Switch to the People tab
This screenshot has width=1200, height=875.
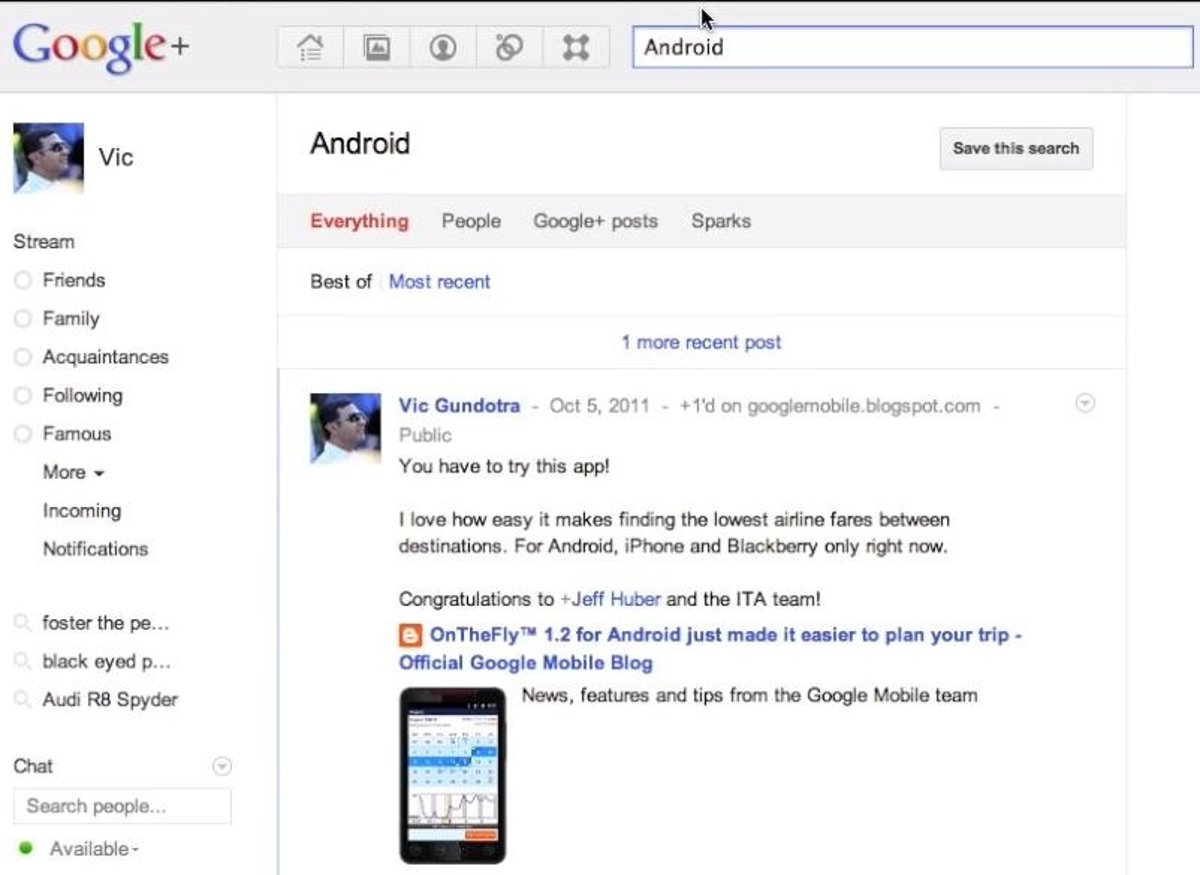471,221
